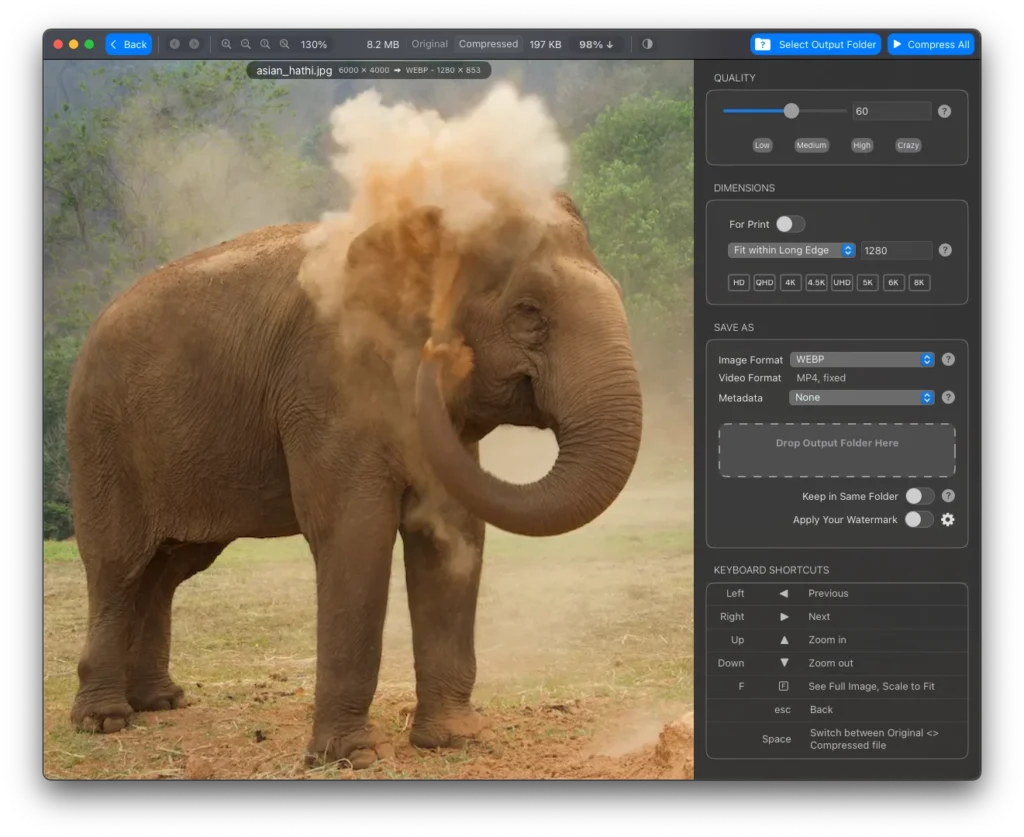Image resolution: width=1024 pixels, height=837 pixels.
Task: Click the esc Back shortcut row
Action: [837, 710]
